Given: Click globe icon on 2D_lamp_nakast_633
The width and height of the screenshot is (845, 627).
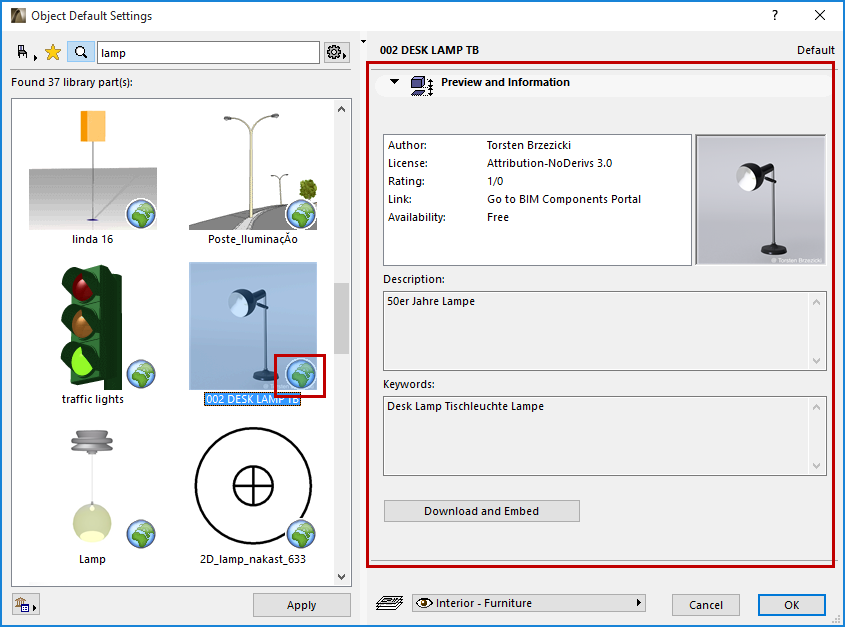Looking at the screenshot, I should click(x=301, y=534).
